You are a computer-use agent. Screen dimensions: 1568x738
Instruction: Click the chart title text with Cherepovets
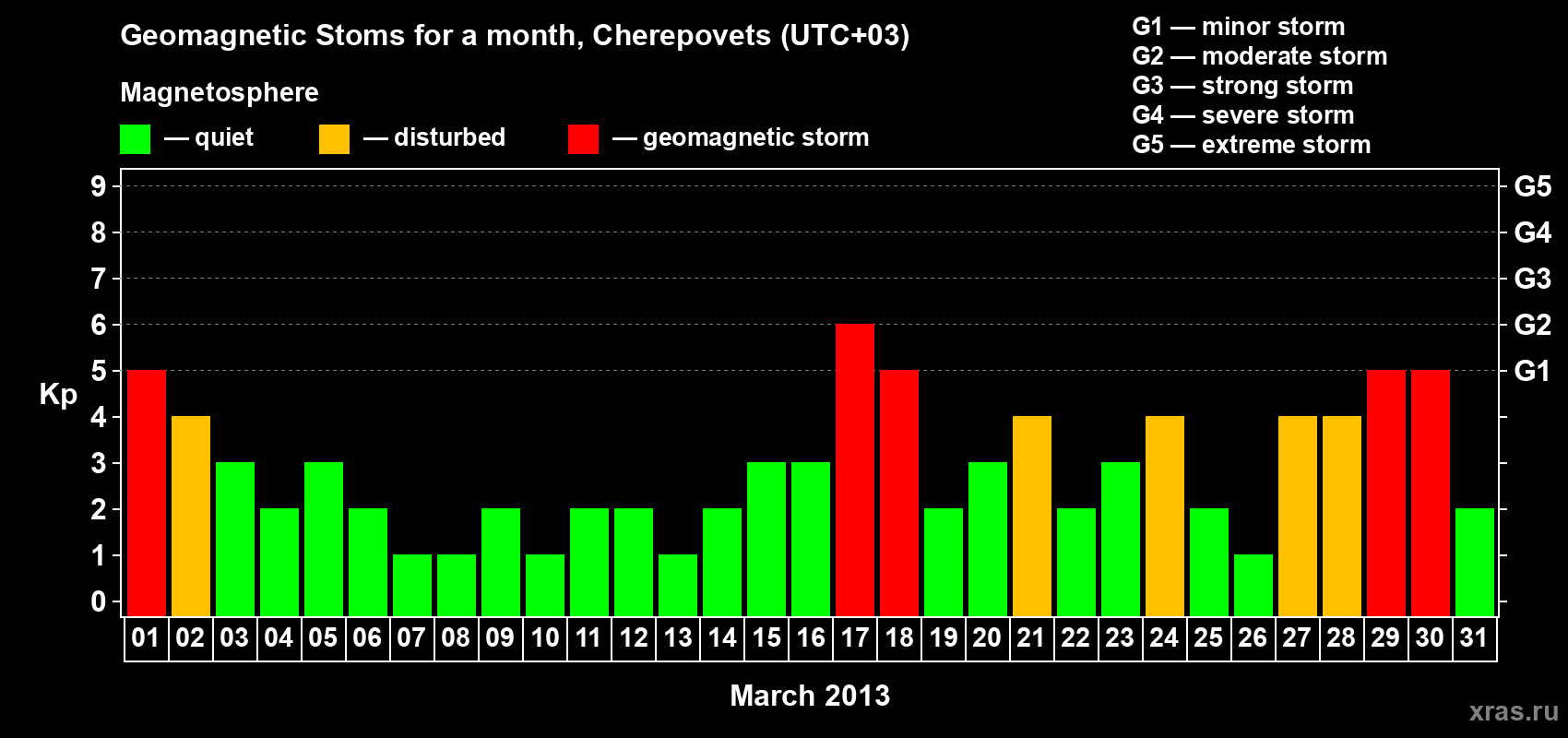point(515,36)
